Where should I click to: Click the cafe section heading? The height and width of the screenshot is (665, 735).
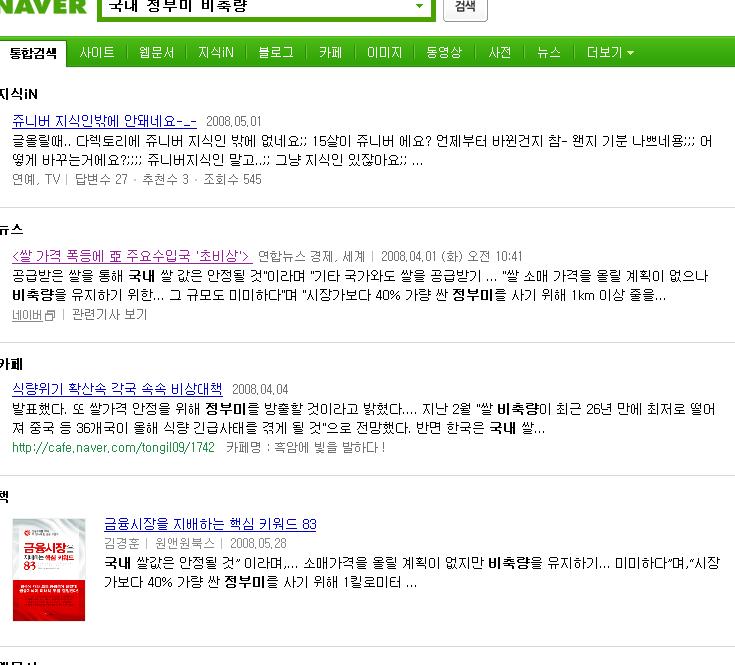[x=11, y=364]
